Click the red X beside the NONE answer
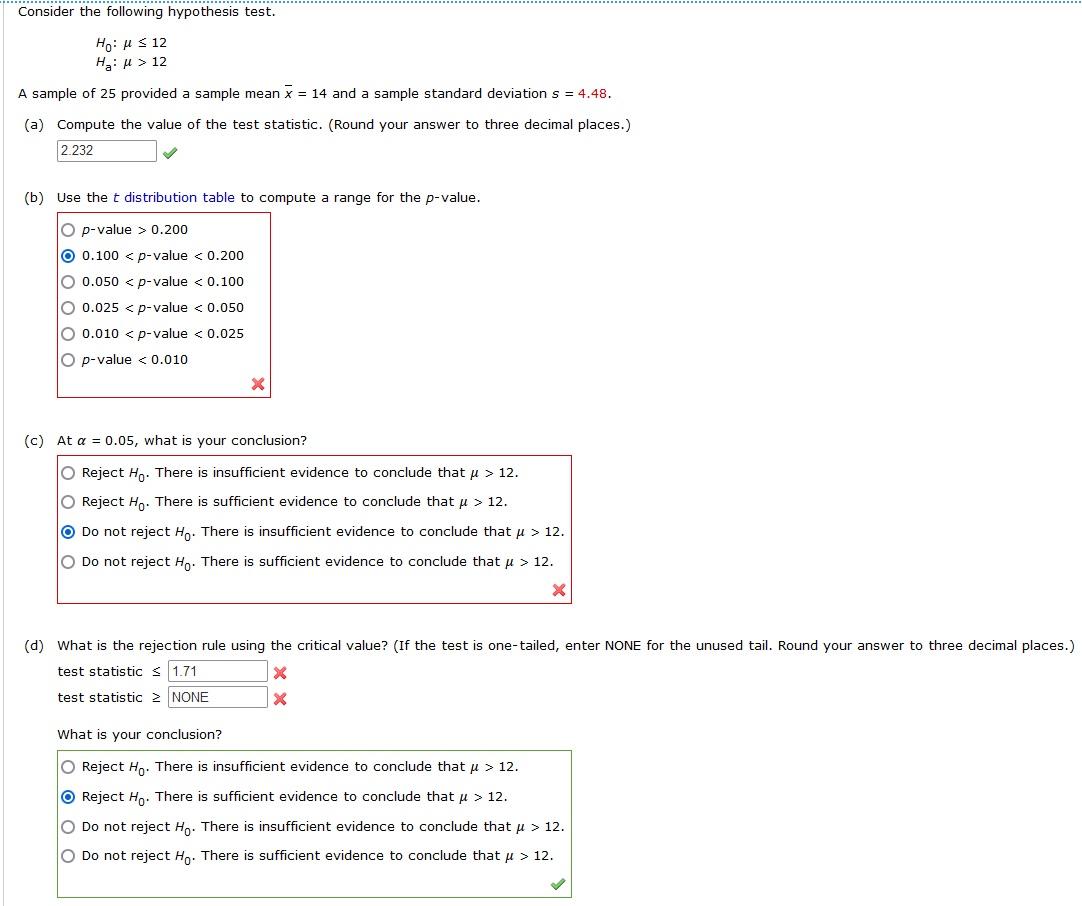Viewport: 1082px width, 906px height. 279,698
